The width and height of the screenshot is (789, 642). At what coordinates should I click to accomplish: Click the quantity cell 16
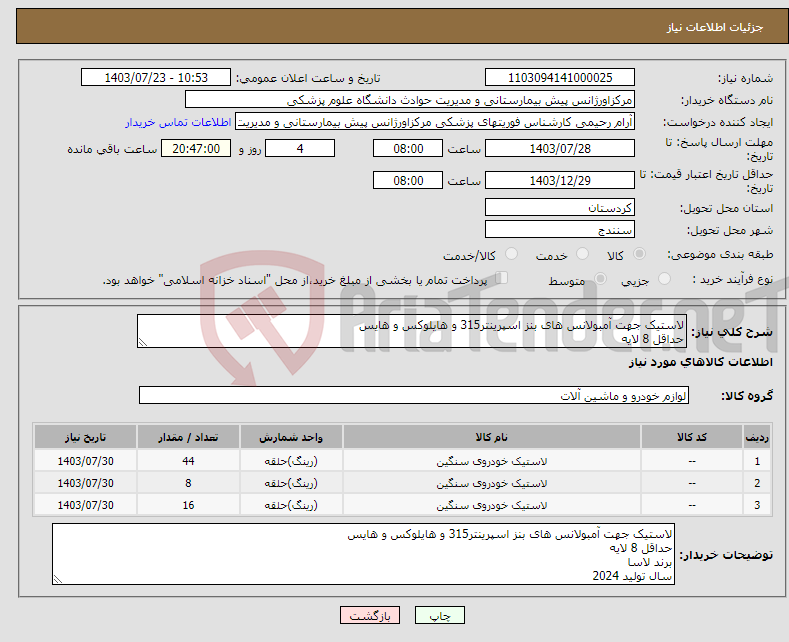[x=188, y=505]
